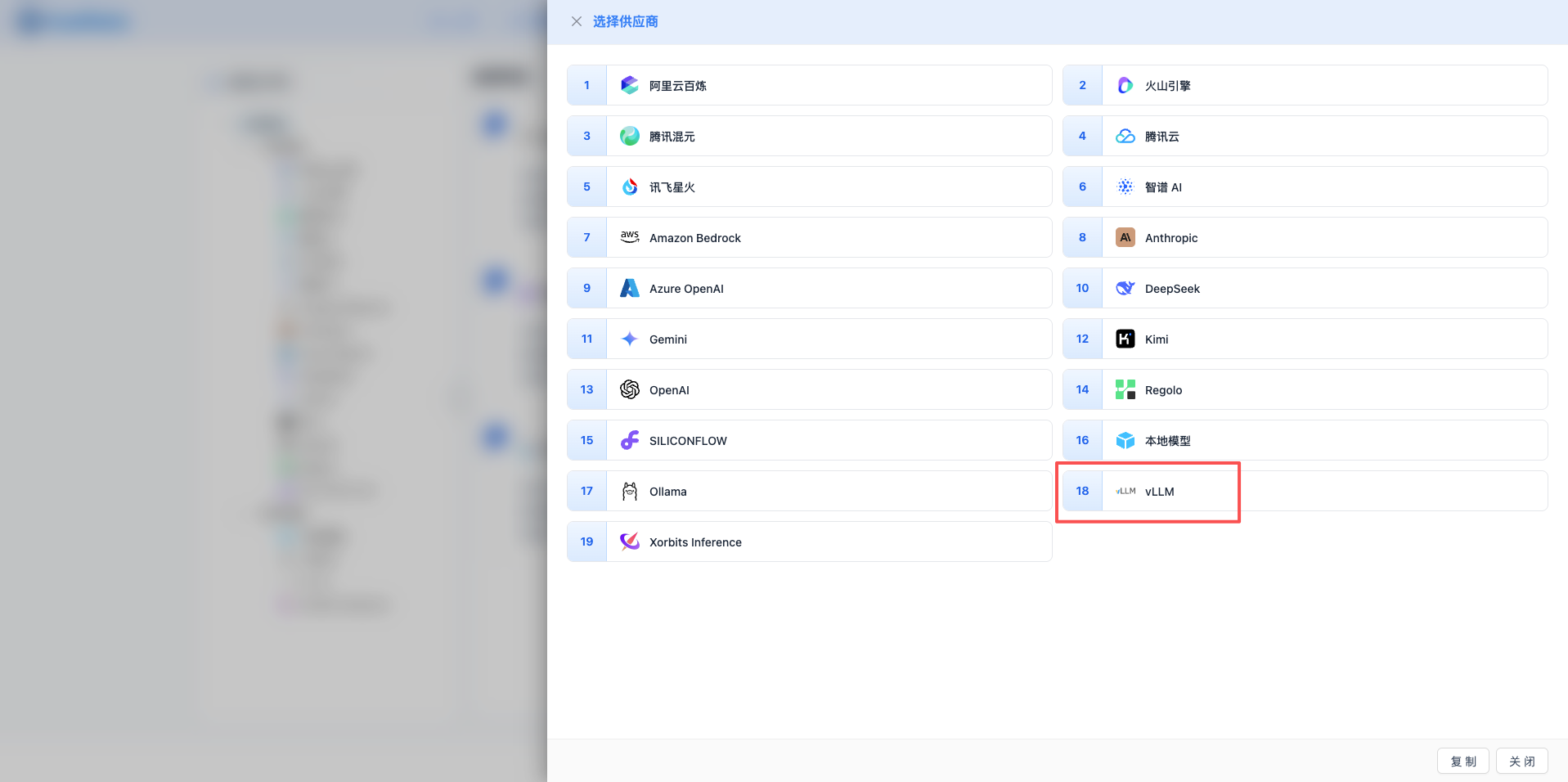Click the 复制 button
Image resolution: width=1568 pixels, height=782 pixels.
coord(1462,761)
